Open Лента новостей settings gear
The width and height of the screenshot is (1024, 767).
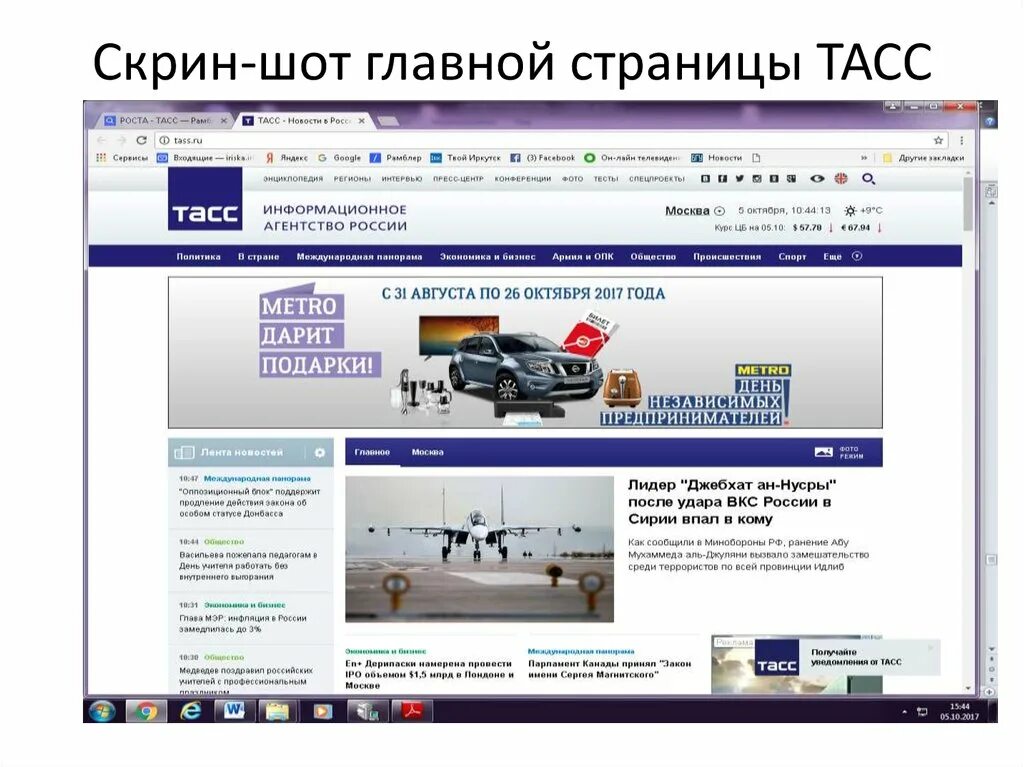point(319,452)
